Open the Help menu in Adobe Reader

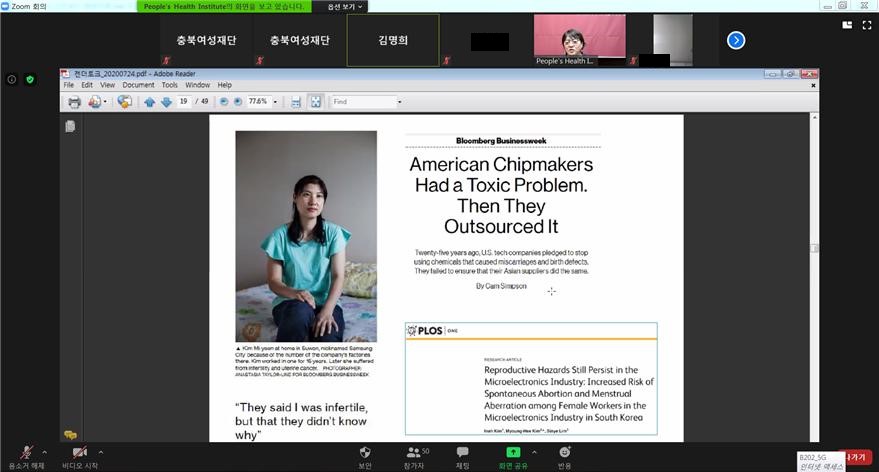pos(225,85)
